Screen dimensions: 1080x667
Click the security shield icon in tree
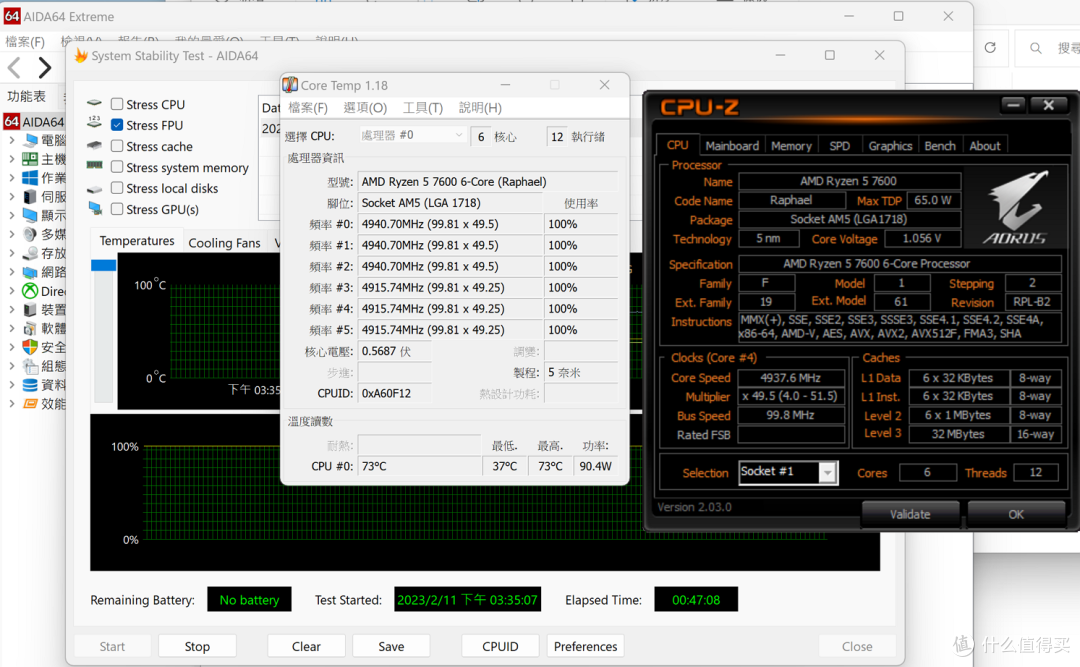[30, 347]
